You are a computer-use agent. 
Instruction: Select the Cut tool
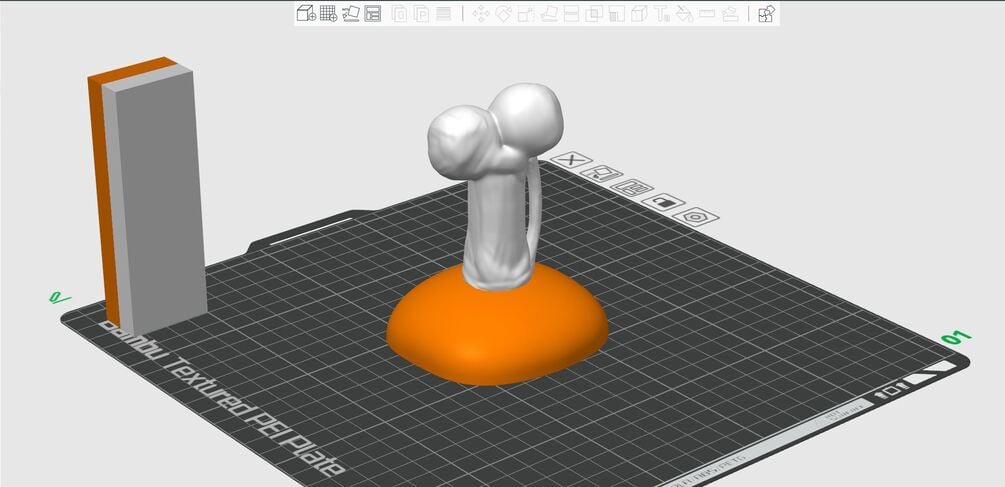(x=571, y=13)
